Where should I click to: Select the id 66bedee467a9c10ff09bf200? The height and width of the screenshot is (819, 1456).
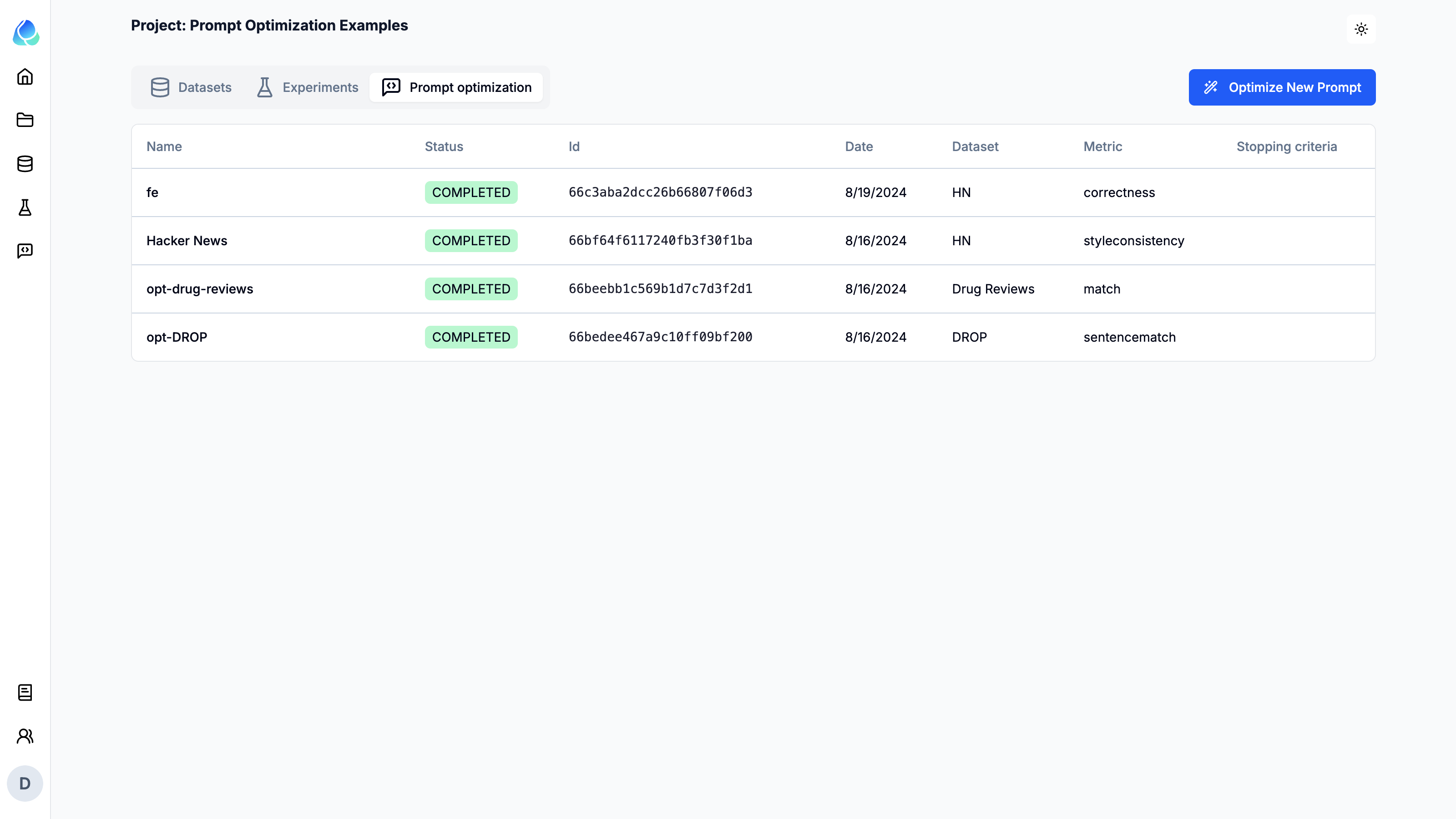tap(660, 337)
